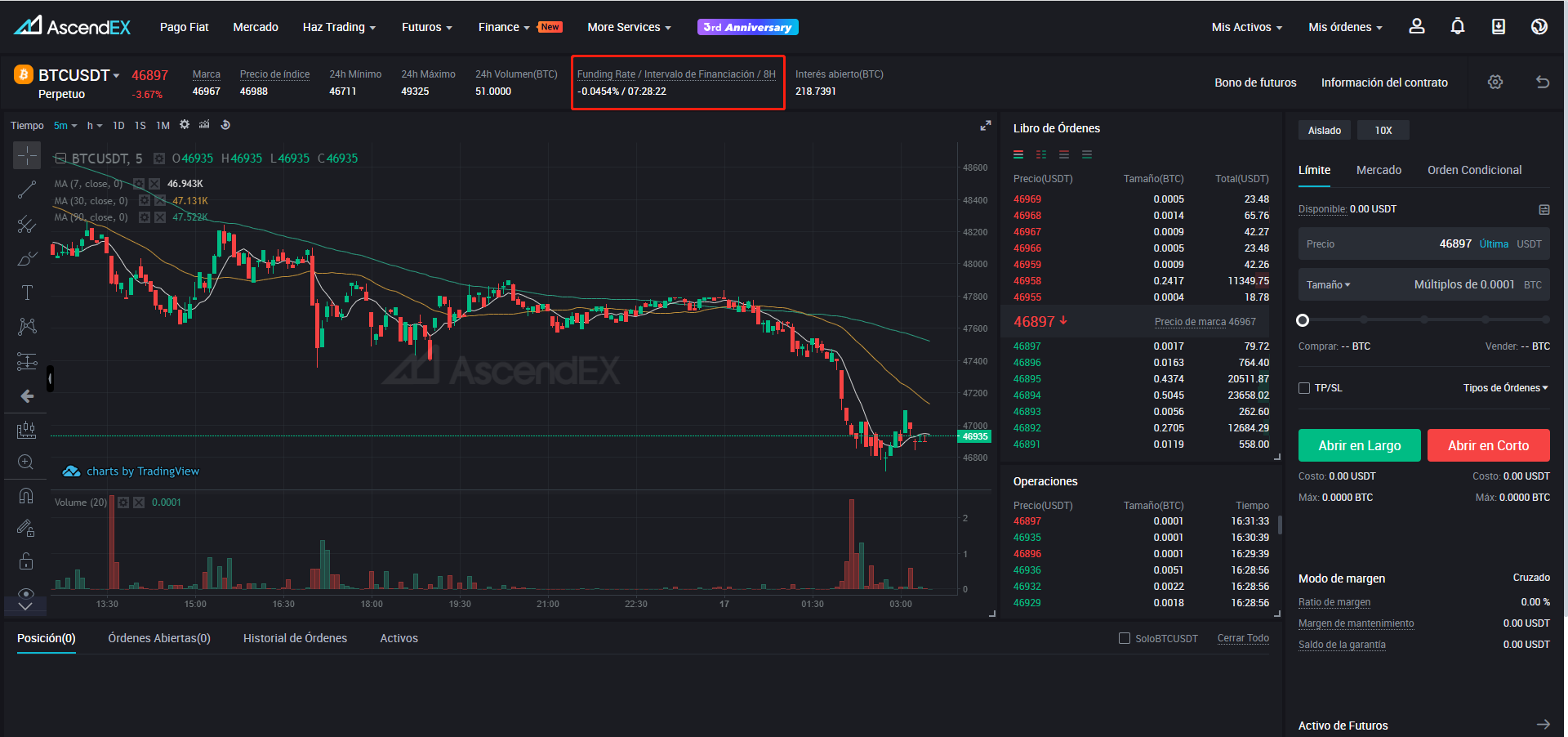Select the crosshair cursor tool

[27, 155]
